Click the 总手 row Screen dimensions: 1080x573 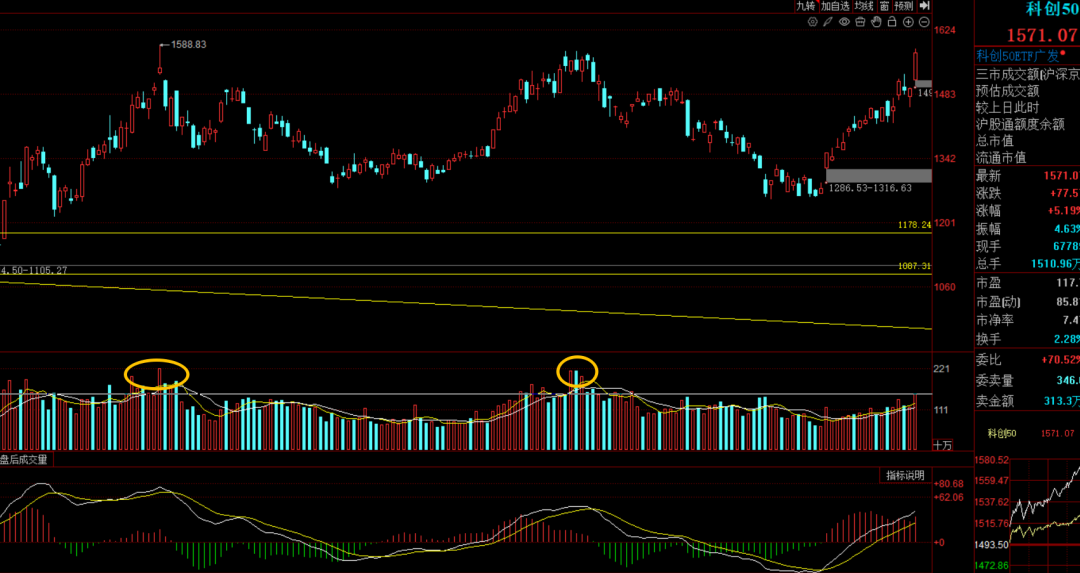pyautogui.click(x=1027, y=264)
